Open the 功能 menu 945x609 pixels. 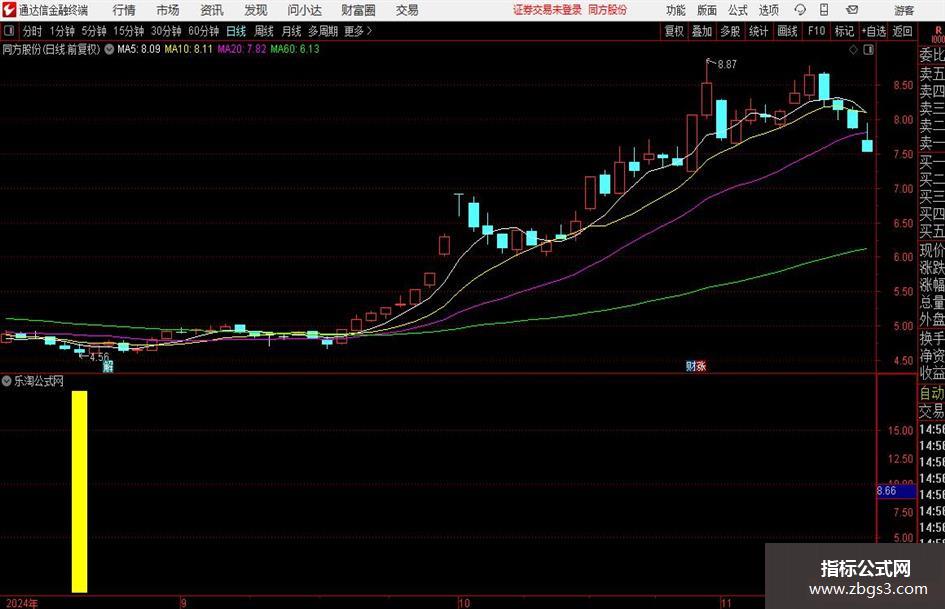[676, 10]
